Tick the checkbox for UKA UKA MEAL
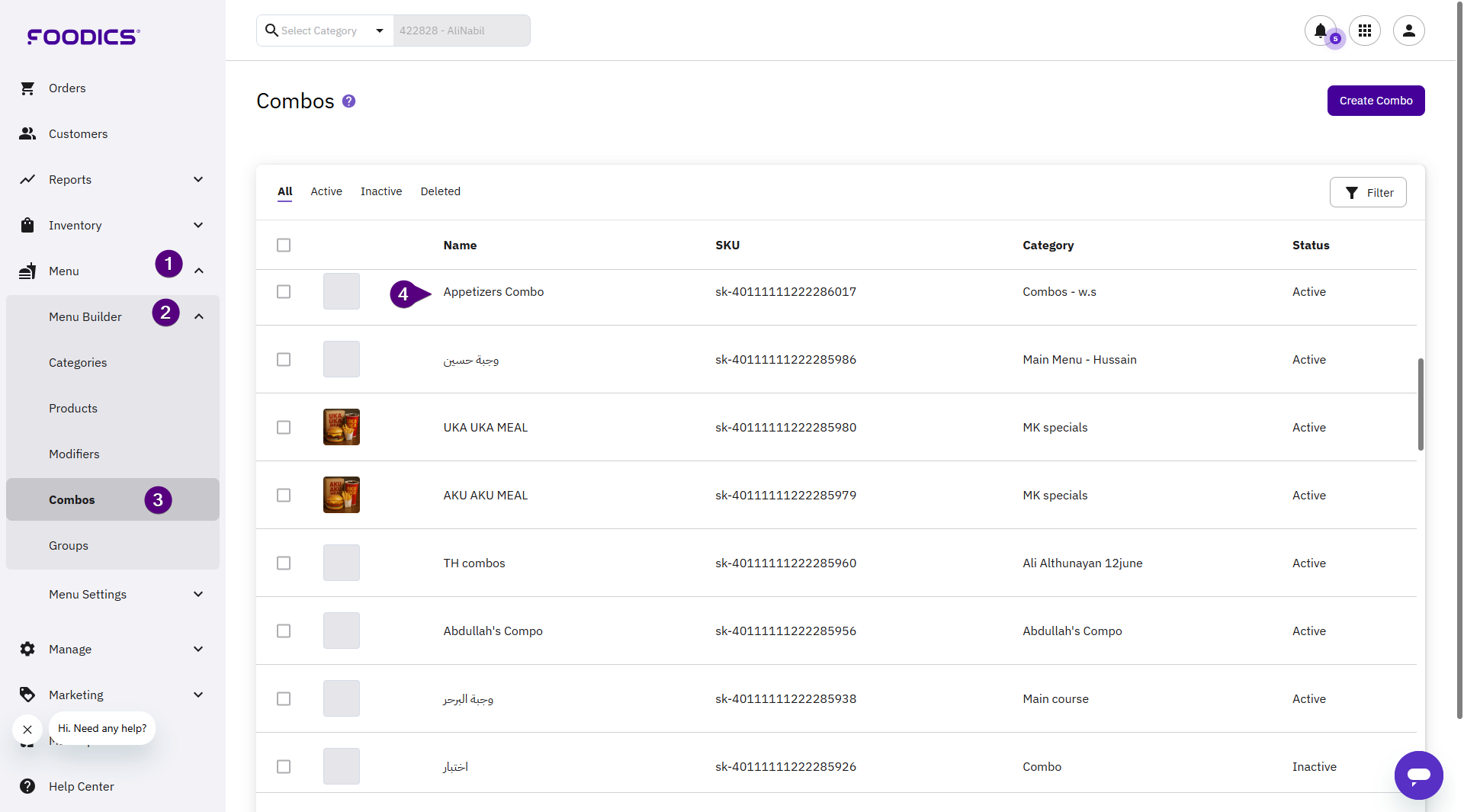Screen dimensions: 1464x812 click(284, 428)
